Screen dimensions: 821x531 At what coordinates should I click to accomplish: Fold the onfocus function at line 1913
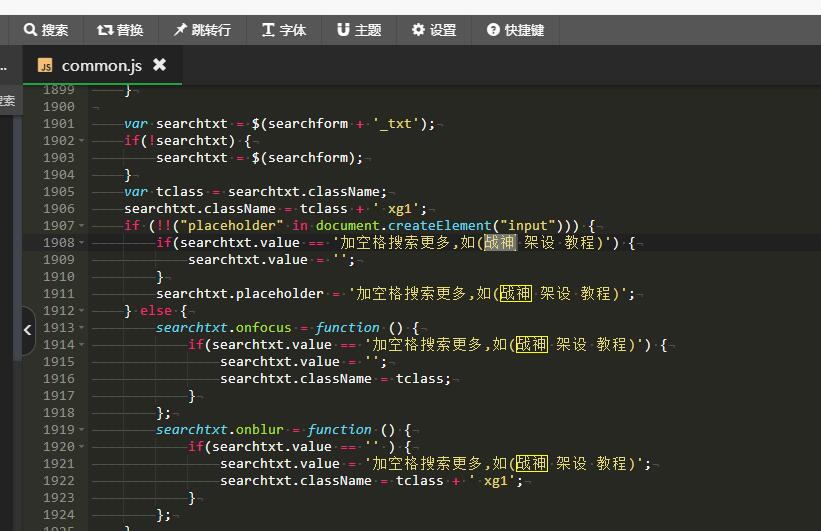pos(82,328)
